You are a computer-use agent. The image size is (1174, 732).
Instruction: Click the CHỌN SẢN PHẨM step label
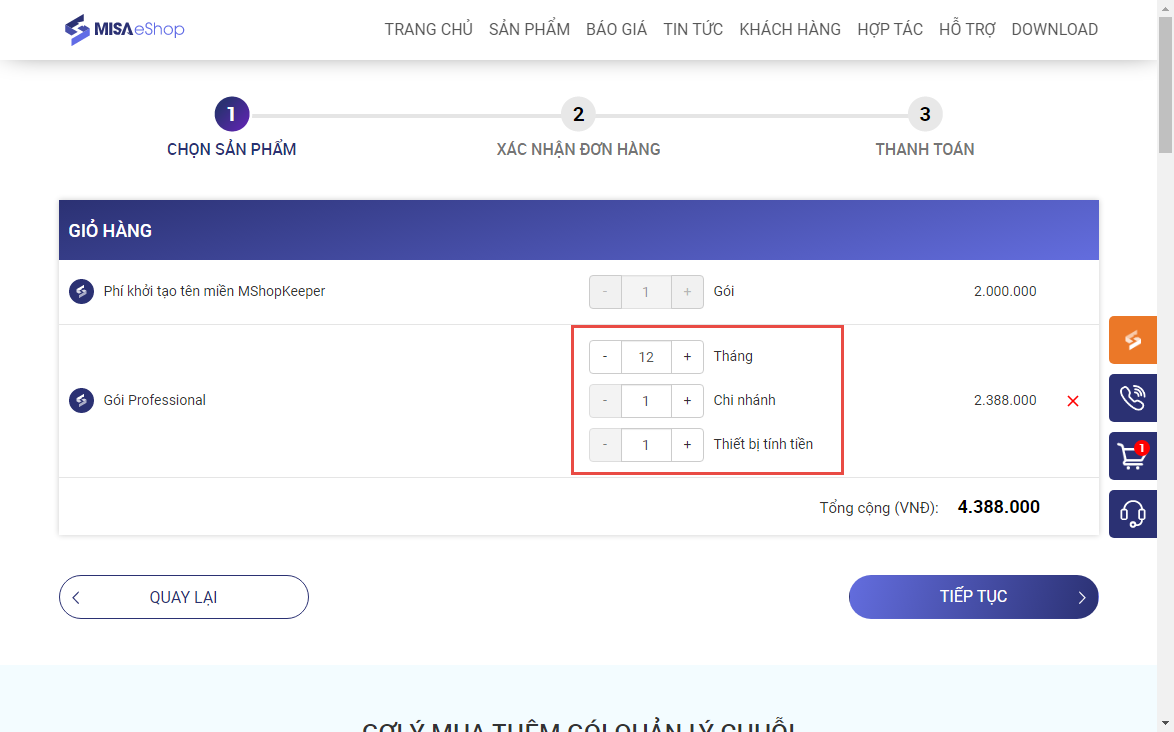point(231,149)
